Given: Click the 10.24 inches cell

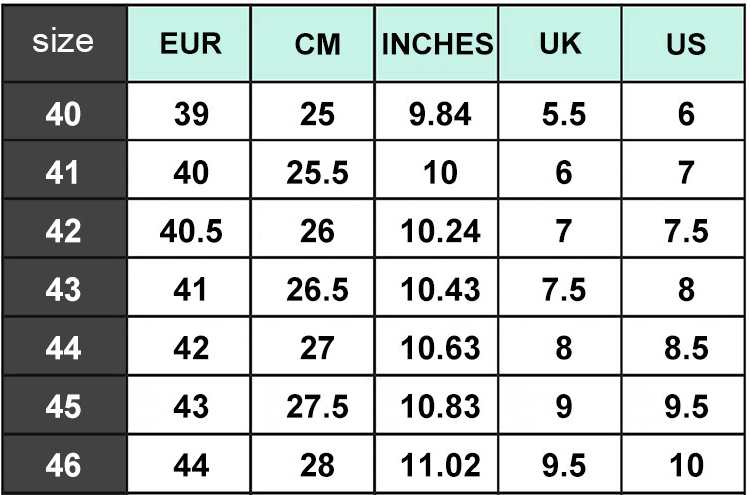Looking at the screenshot, I should (438, 232).
